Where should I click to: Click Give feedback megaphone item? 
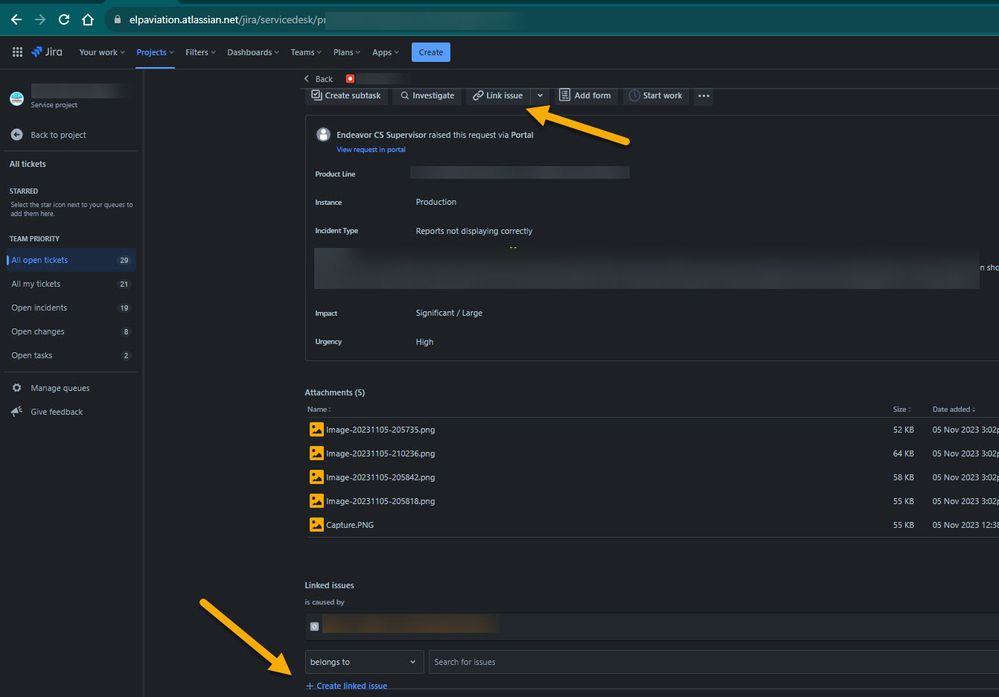click(47, 412)
